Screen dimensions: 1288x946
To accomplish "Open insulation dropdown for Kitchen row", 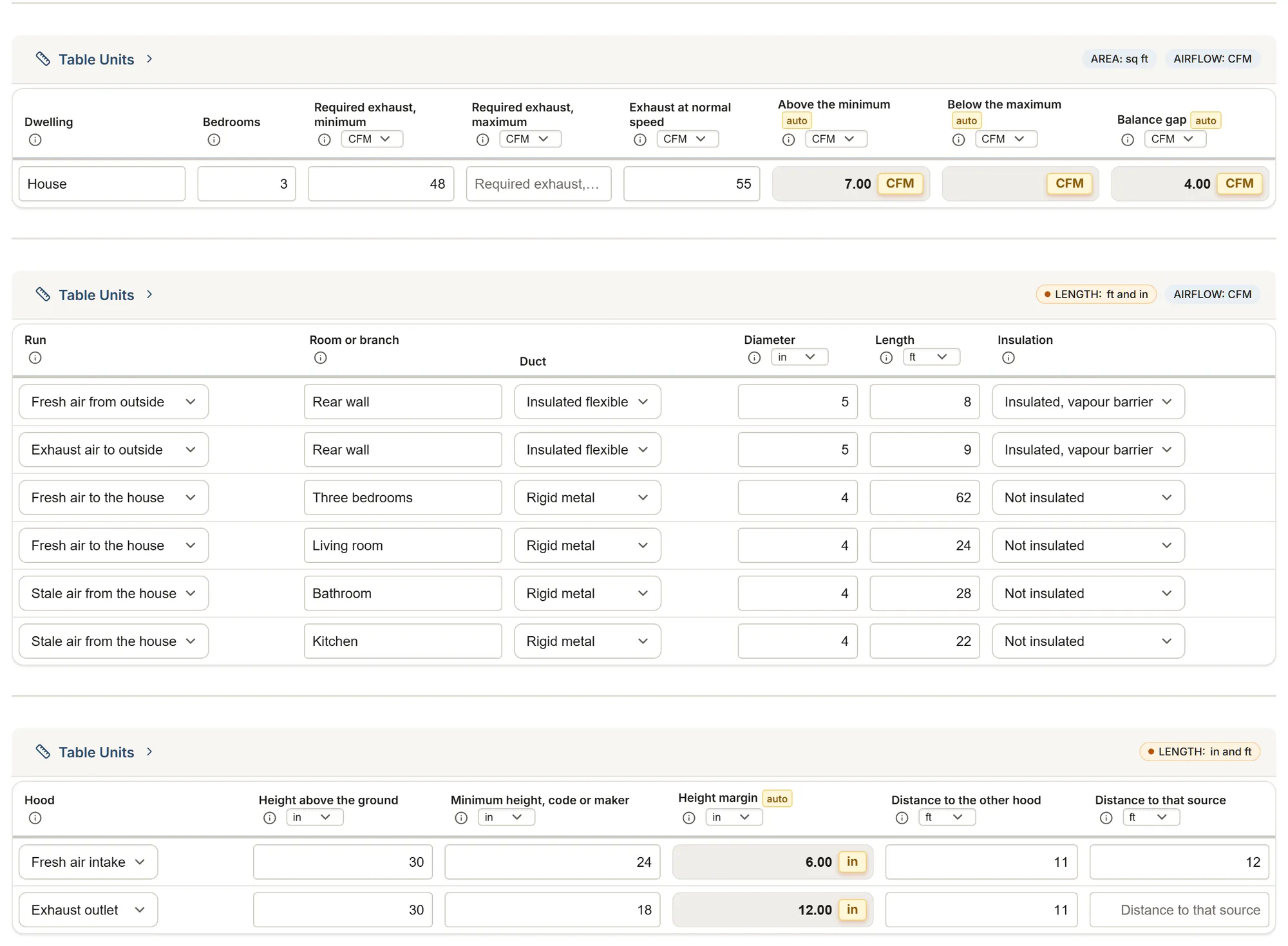I will point(1088,641).
